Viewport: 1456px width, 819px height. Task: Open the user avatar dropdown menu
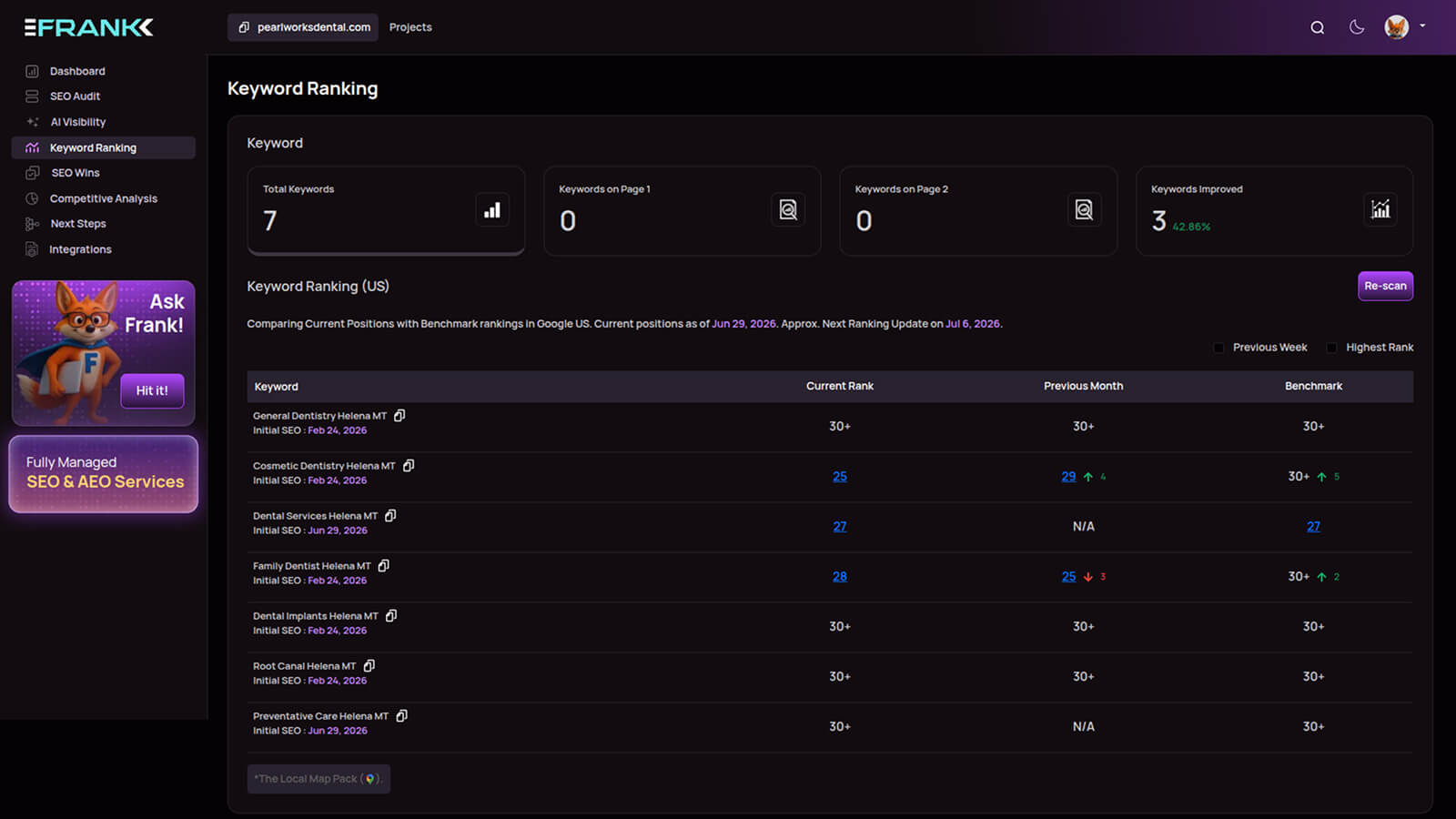tap(1405, 27)
